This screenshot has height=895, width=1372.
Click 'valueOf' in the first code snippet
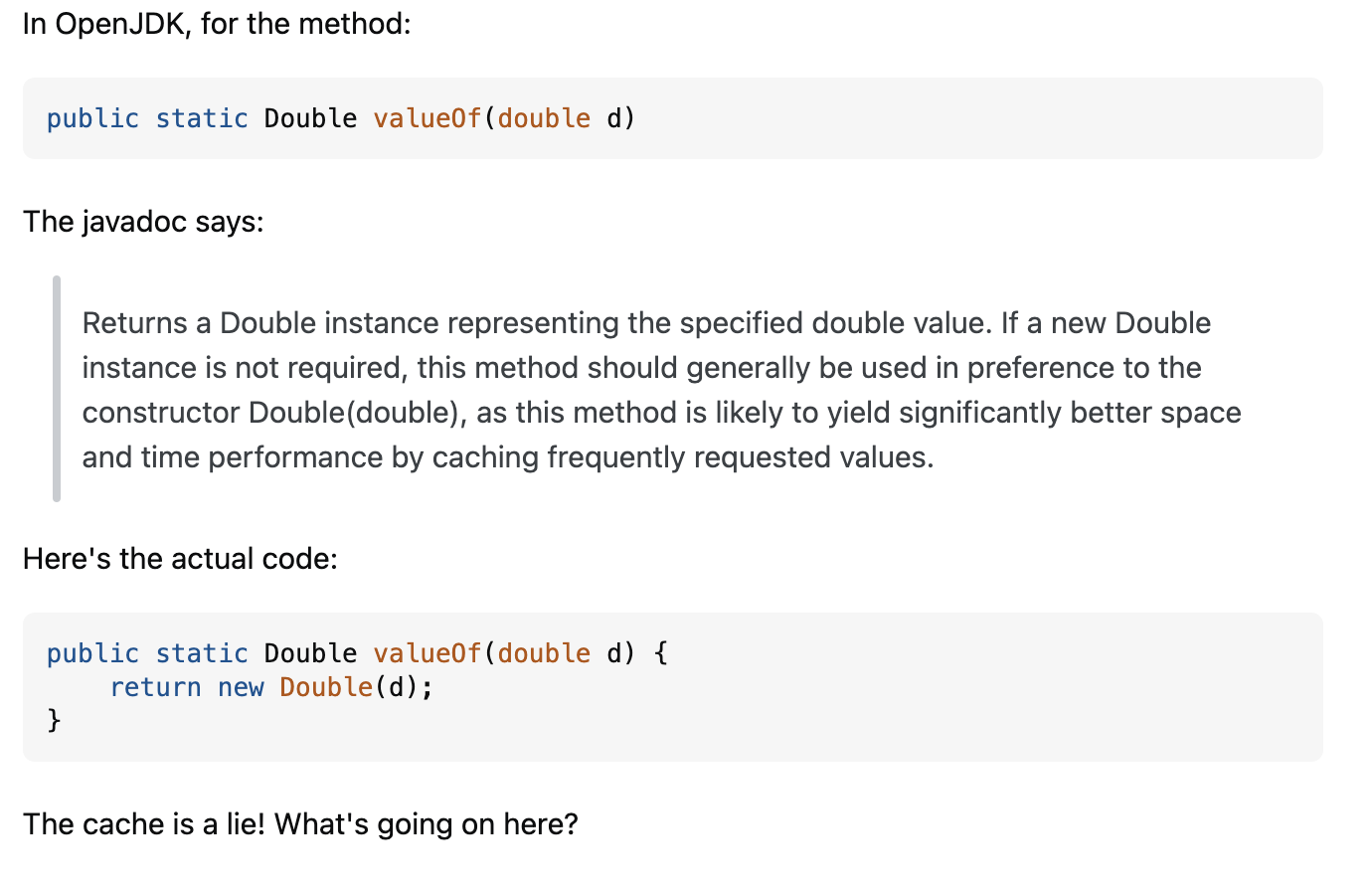click(x=427, y=118)
